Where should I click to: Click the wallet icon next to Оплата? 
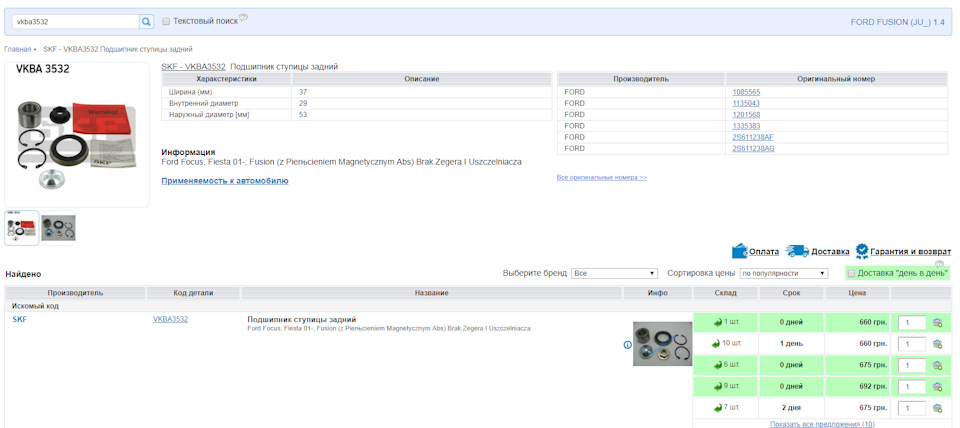pos(740,251)
